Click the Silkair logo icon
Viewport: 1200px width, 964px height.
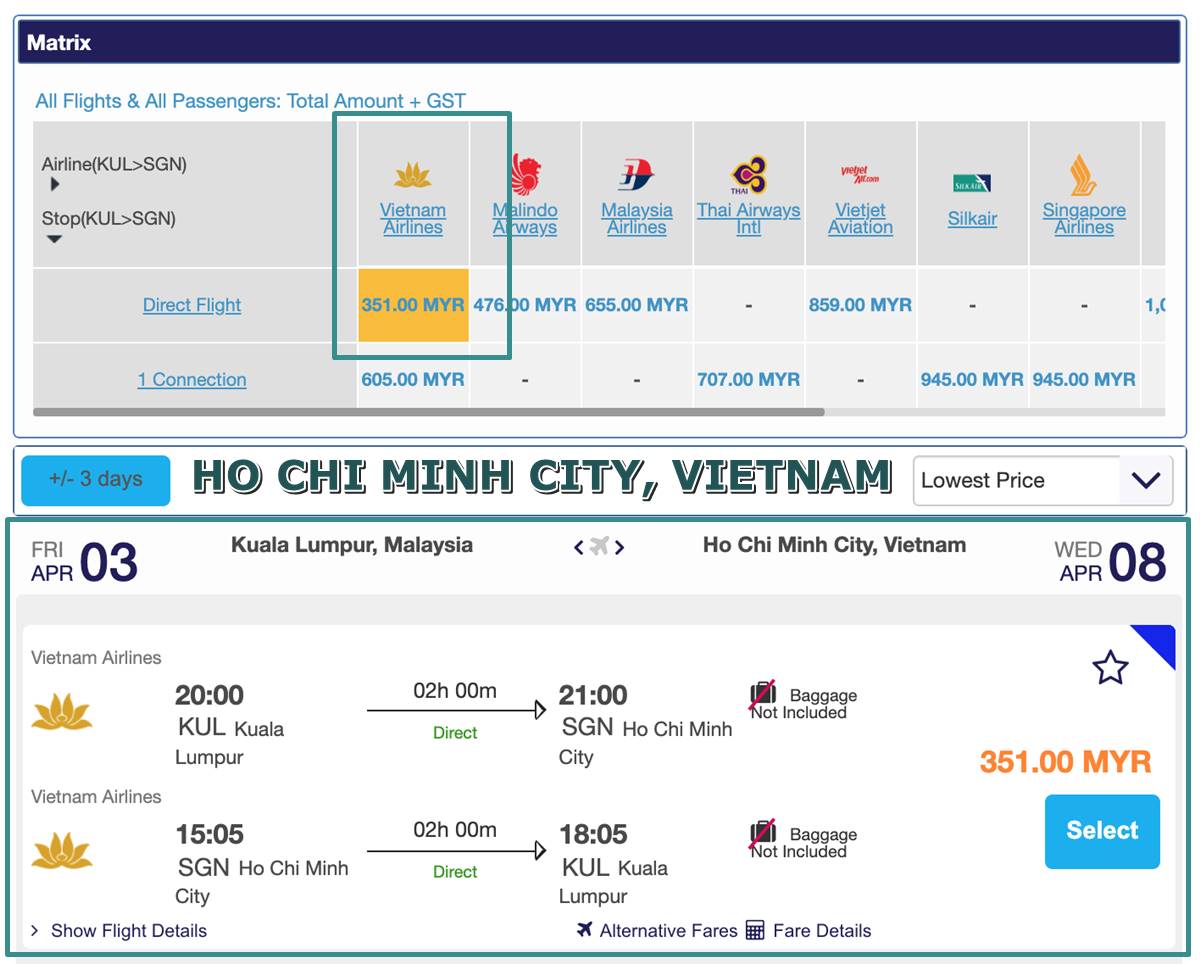click(972, 183)
